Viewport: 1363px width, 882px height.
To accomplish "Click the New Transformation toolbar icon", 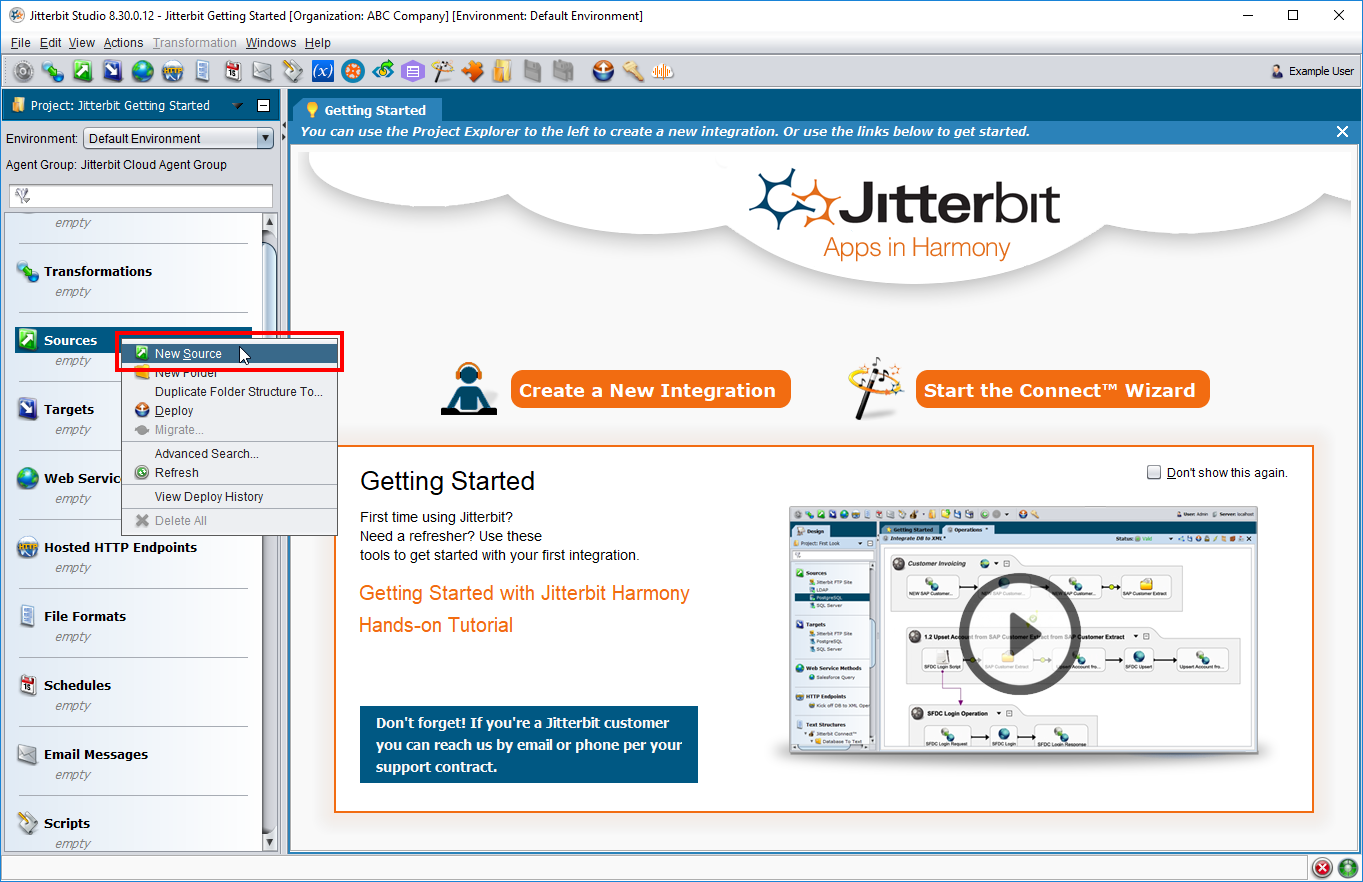I will pos(52,71).
